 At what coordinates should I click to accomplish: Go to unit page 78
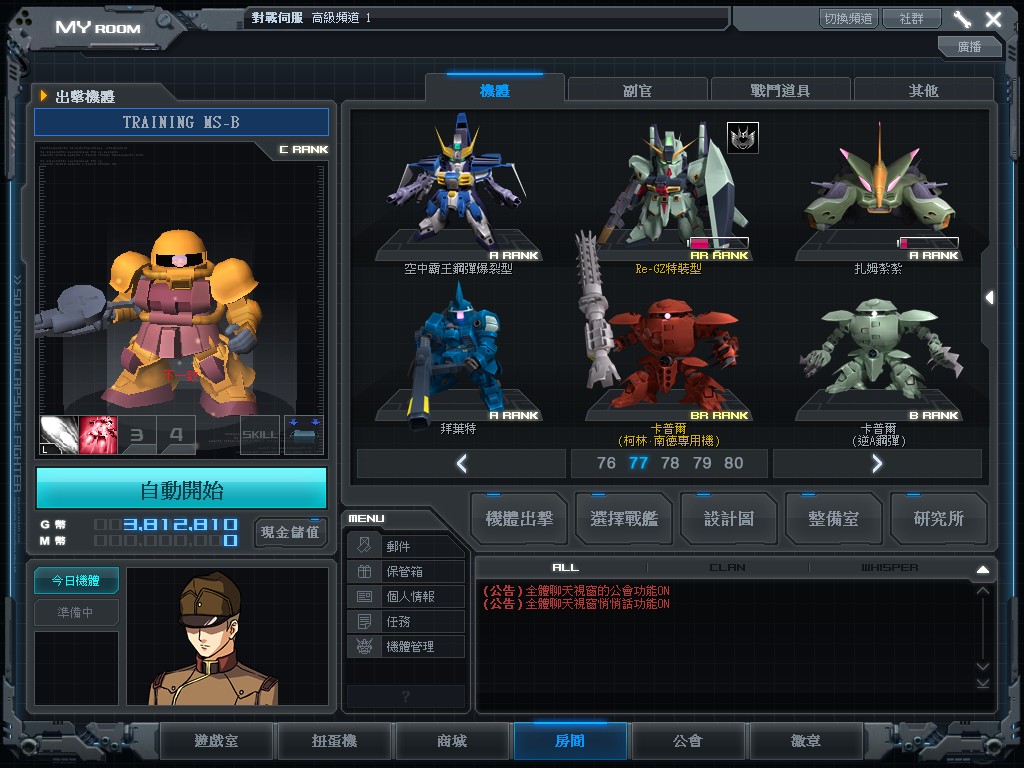[669, 463]
